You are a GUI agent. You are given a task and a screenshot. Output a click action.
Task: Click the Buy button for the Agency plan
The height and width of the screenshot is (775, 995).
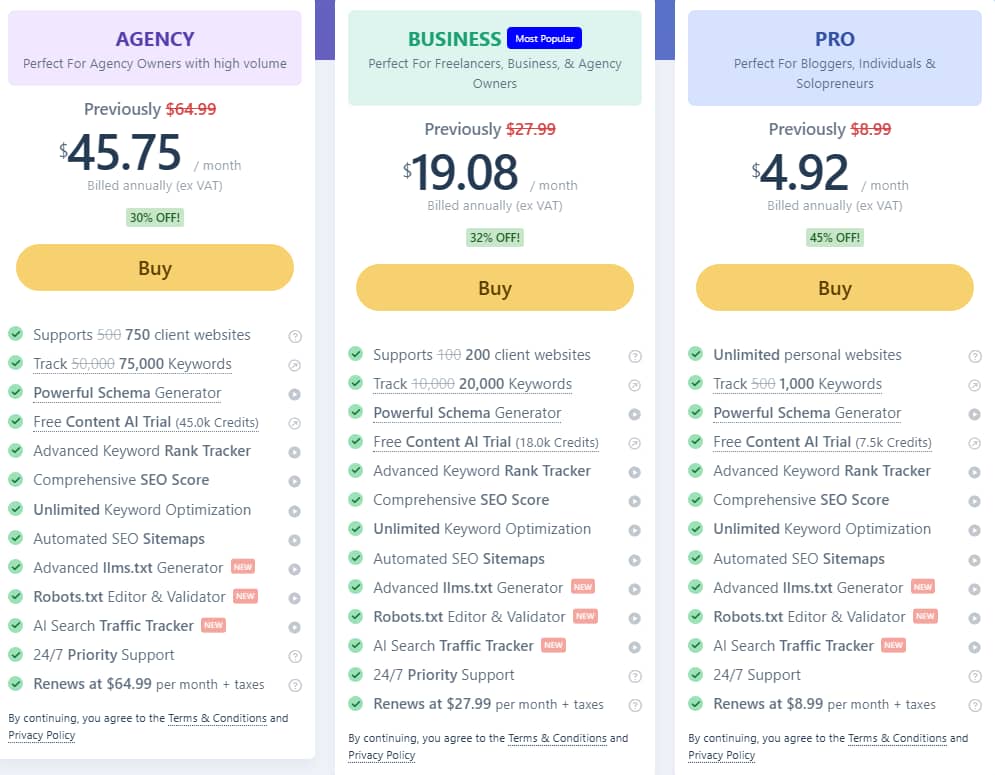point(155,268)
